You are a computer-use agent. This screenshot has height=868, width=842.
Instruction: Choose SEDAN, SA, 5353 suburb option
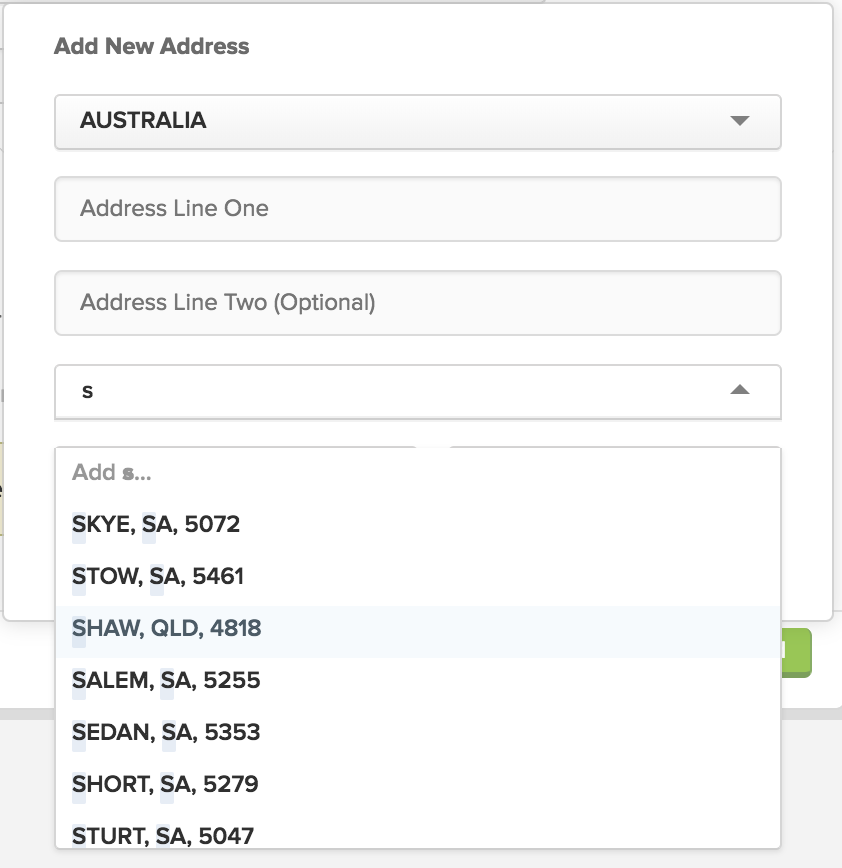point(417,732)
